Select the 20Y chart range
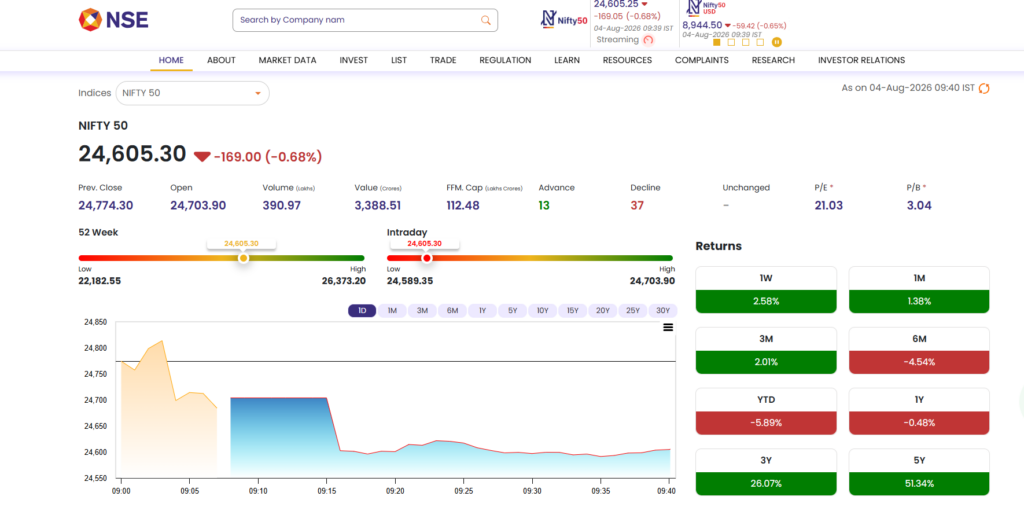This screenshot has width=1024, height=511. (603, 311)
